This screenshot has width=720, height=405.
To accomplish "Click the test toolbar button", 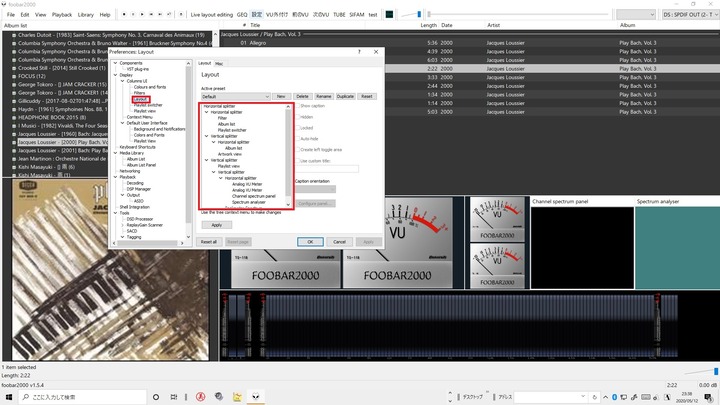I will 373,15.
